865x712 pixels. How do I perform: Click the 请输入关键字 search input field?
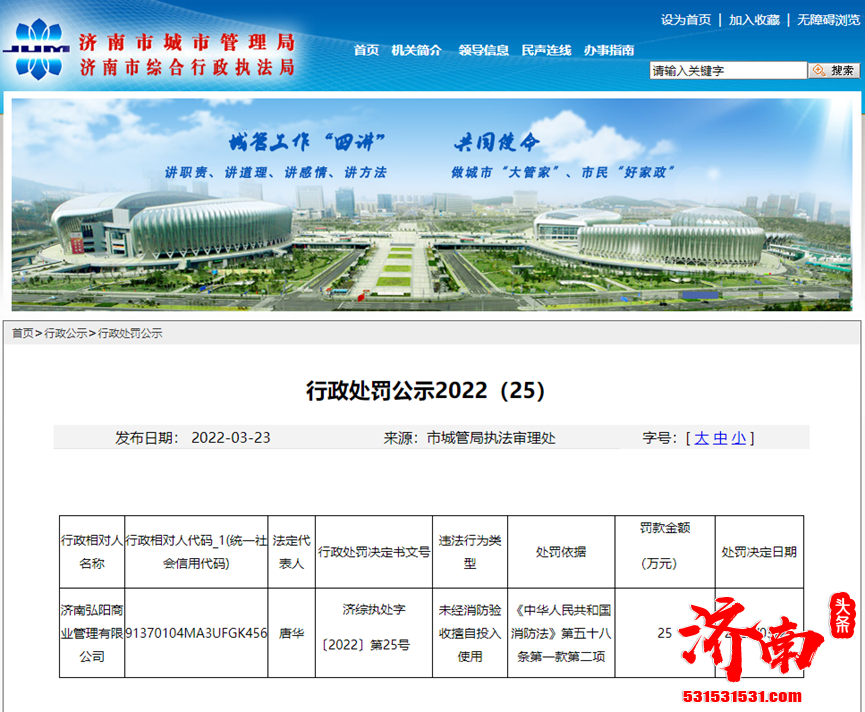[730, 70]
